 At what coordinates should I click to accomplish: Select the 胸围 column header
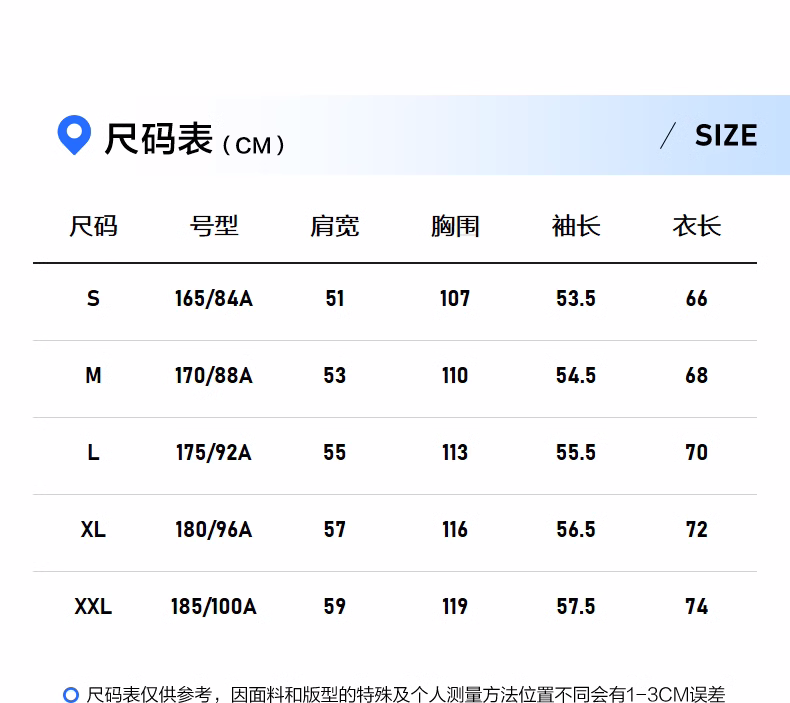(455, 226)
